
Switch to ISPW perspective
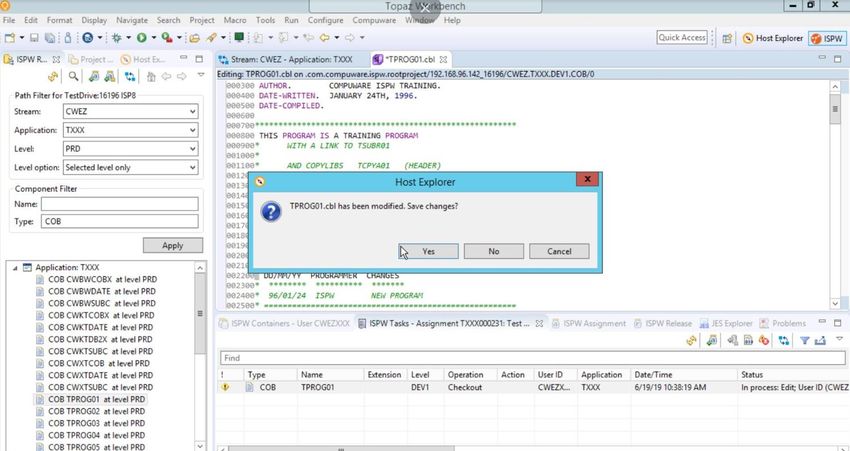click(827, 38)
